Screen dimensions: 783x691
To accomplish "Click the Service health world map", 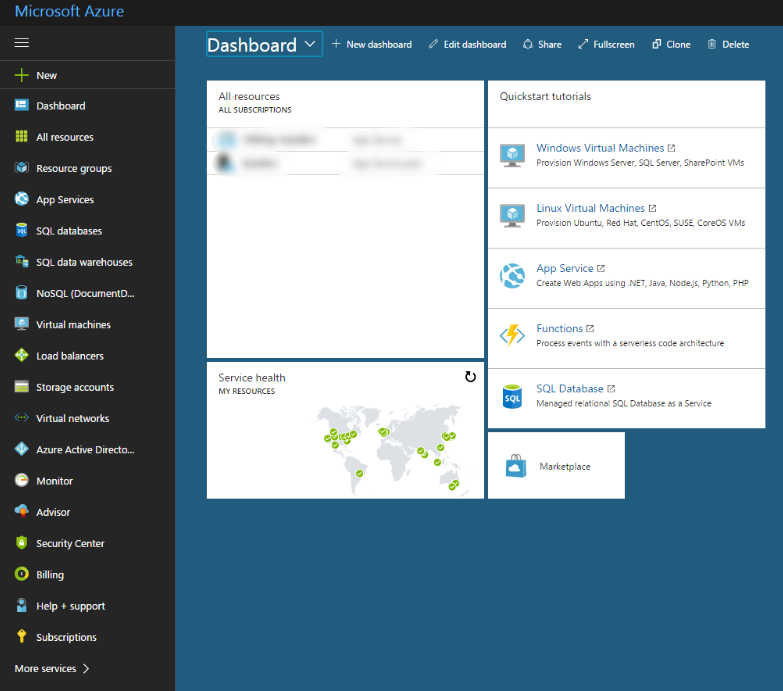I will [x=392, y=449].
